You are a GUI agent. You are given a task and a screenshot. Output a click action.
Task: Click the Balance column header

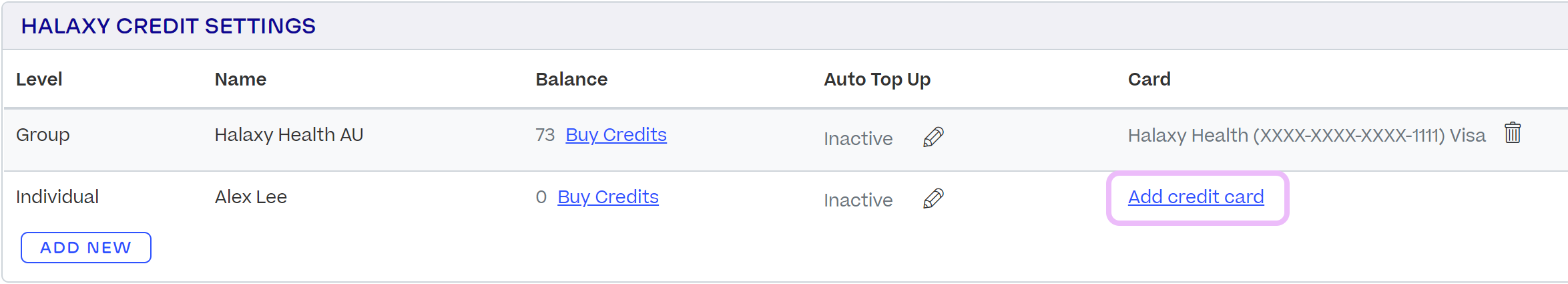point(571,80)
